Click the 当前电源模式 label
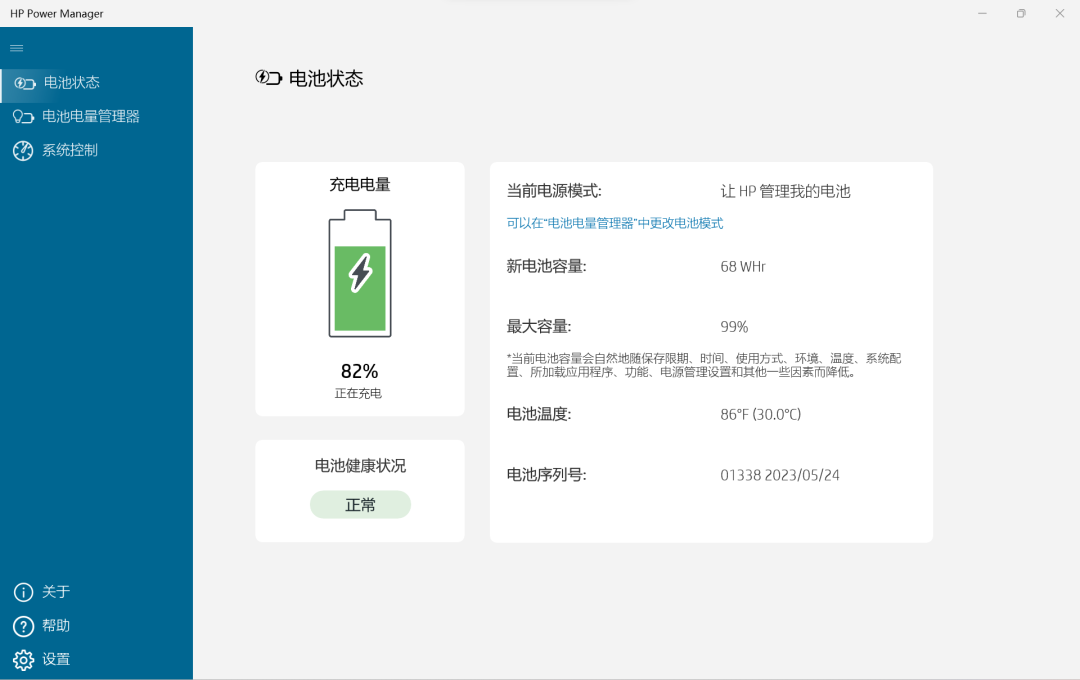1080x680 pixels. tap(554, 191)
